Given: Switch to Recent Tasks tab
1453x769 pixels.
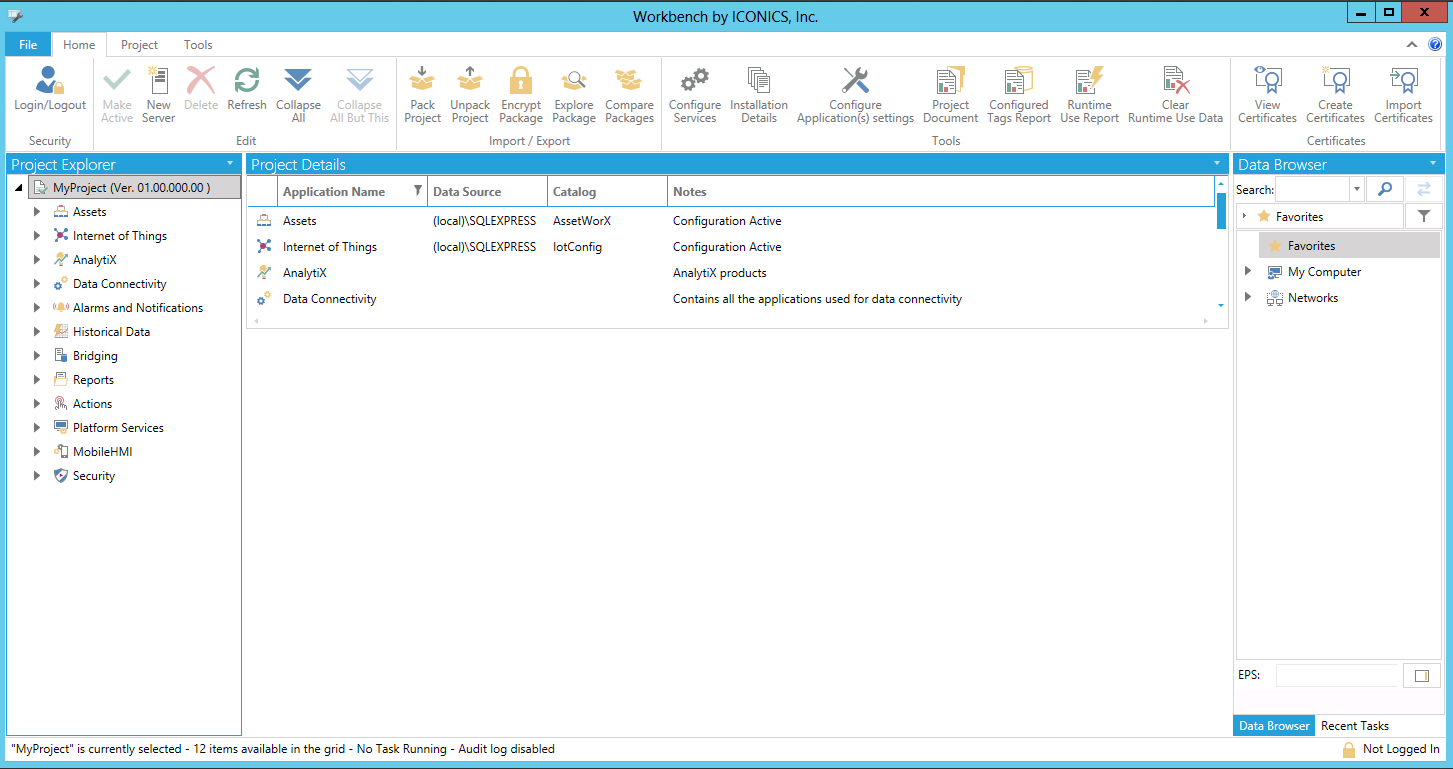Looking at the screenshot, I should (1354, 726).
